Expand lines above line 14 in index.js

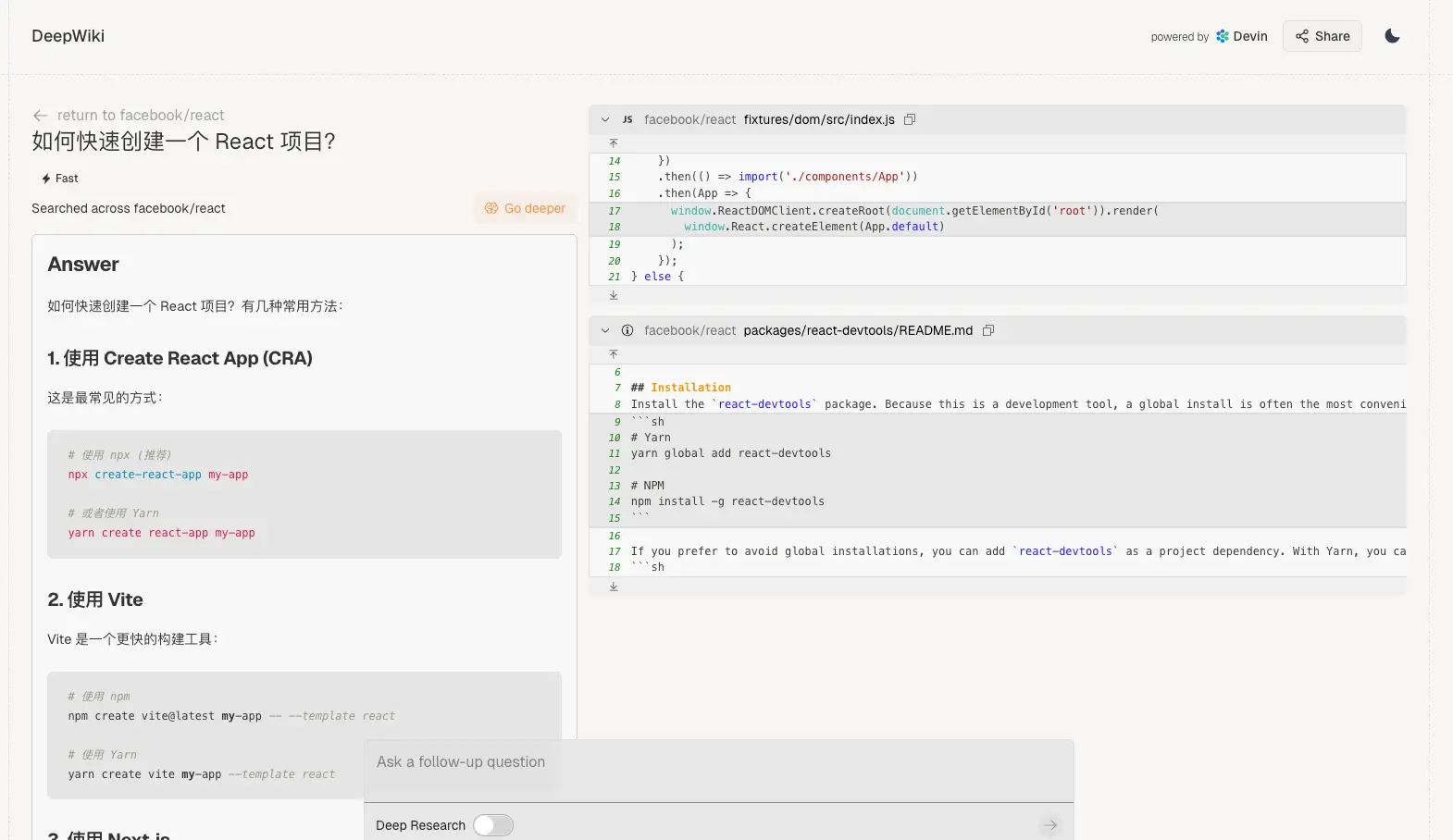pyautogui.click(x=614, y=143)
